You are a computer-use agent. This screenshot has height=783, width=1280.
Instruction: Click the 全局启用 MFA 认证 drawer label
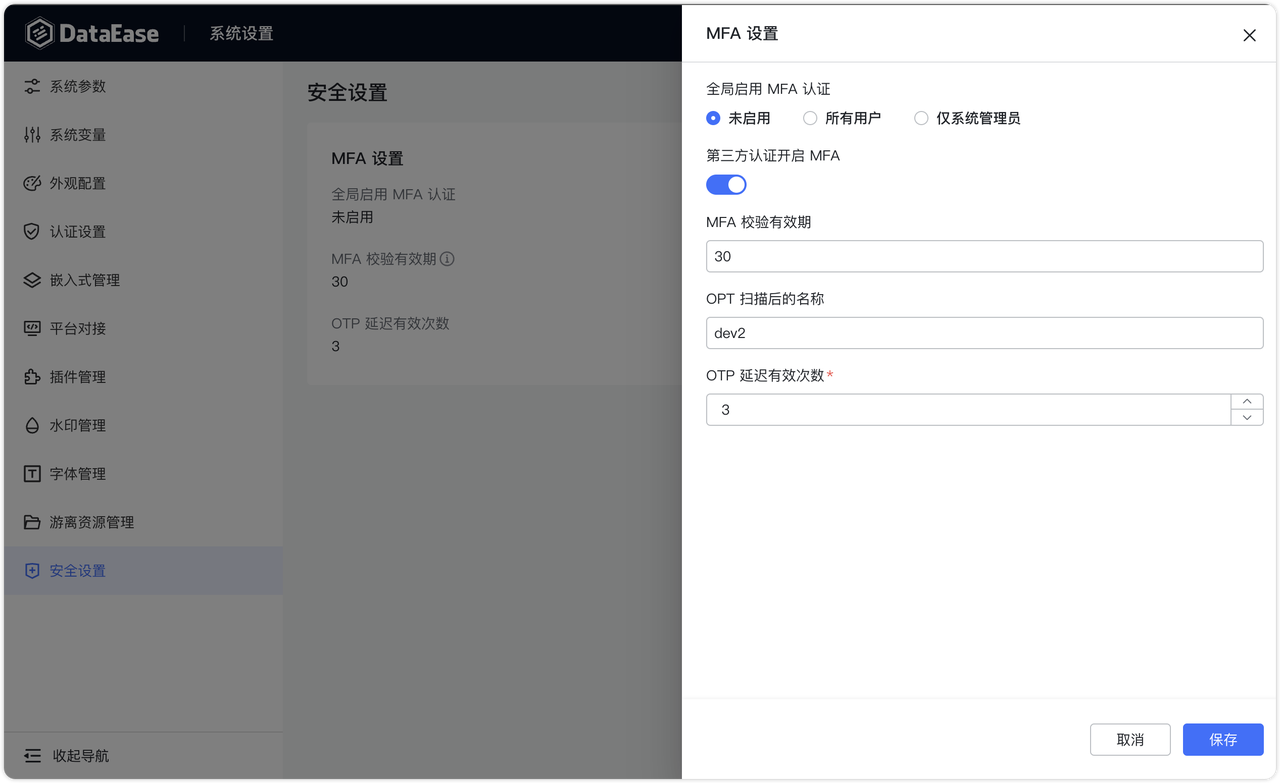point(768,89)
